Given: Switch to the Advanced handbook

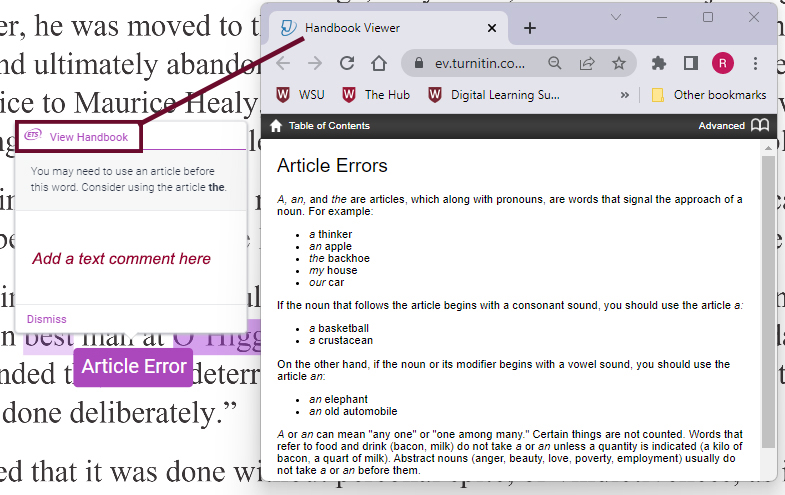Looking at the screenshot, I should click(722, 126).
